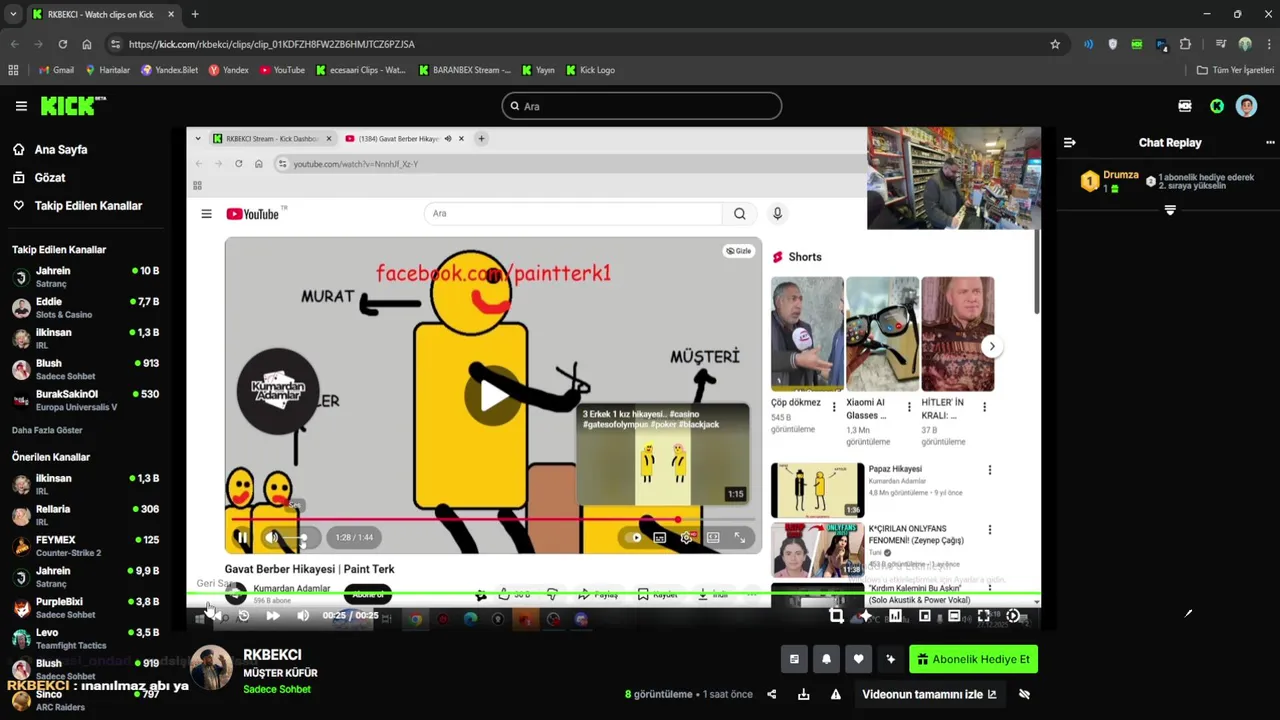Viewport: 1280px width, 720px height.
Task: Open the KCK shop icon in Kick header
Action: pos(1185,106)
